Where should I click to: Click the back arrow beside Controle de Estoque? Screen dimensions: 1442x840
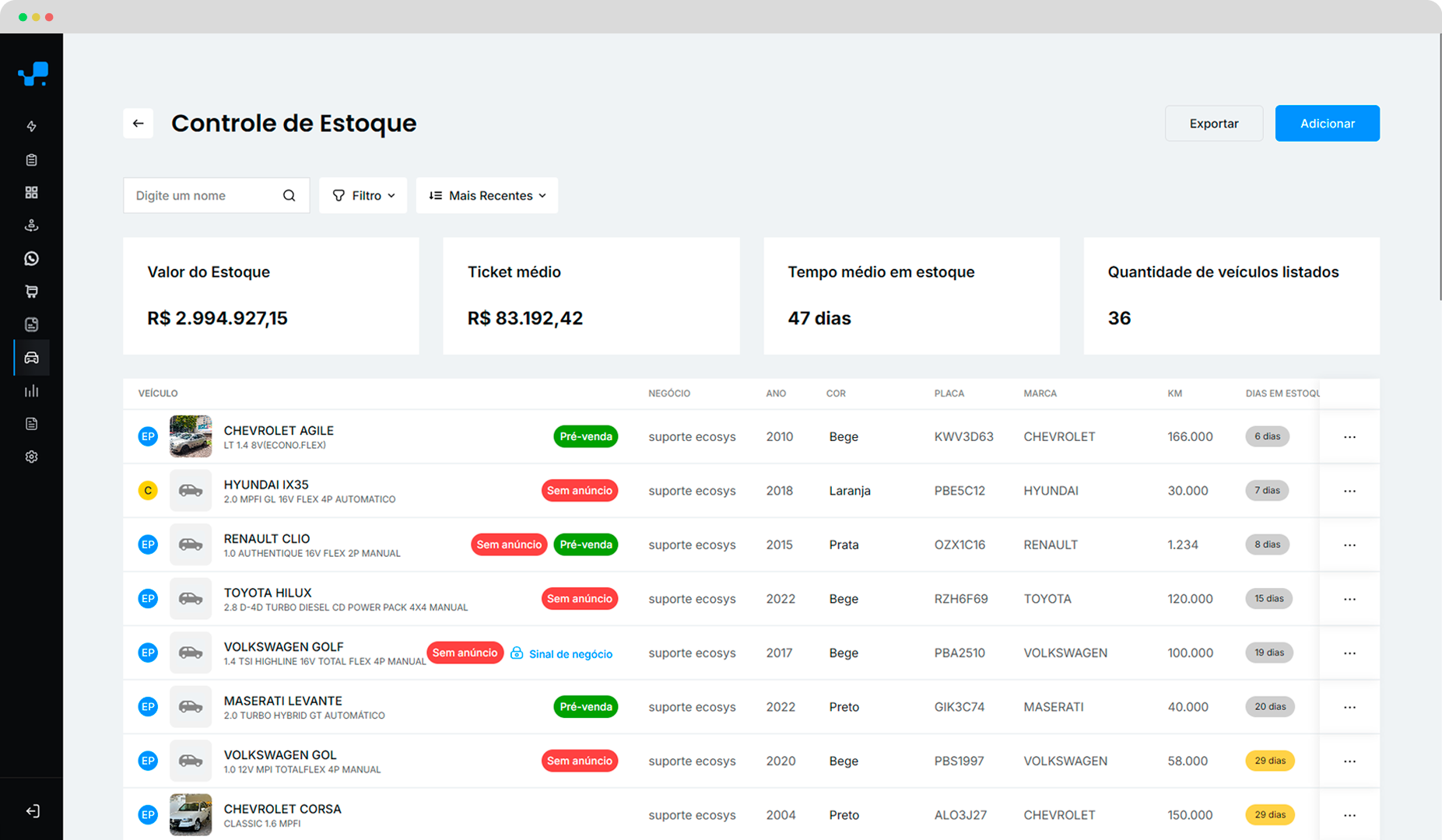click(x=139, y=123)
